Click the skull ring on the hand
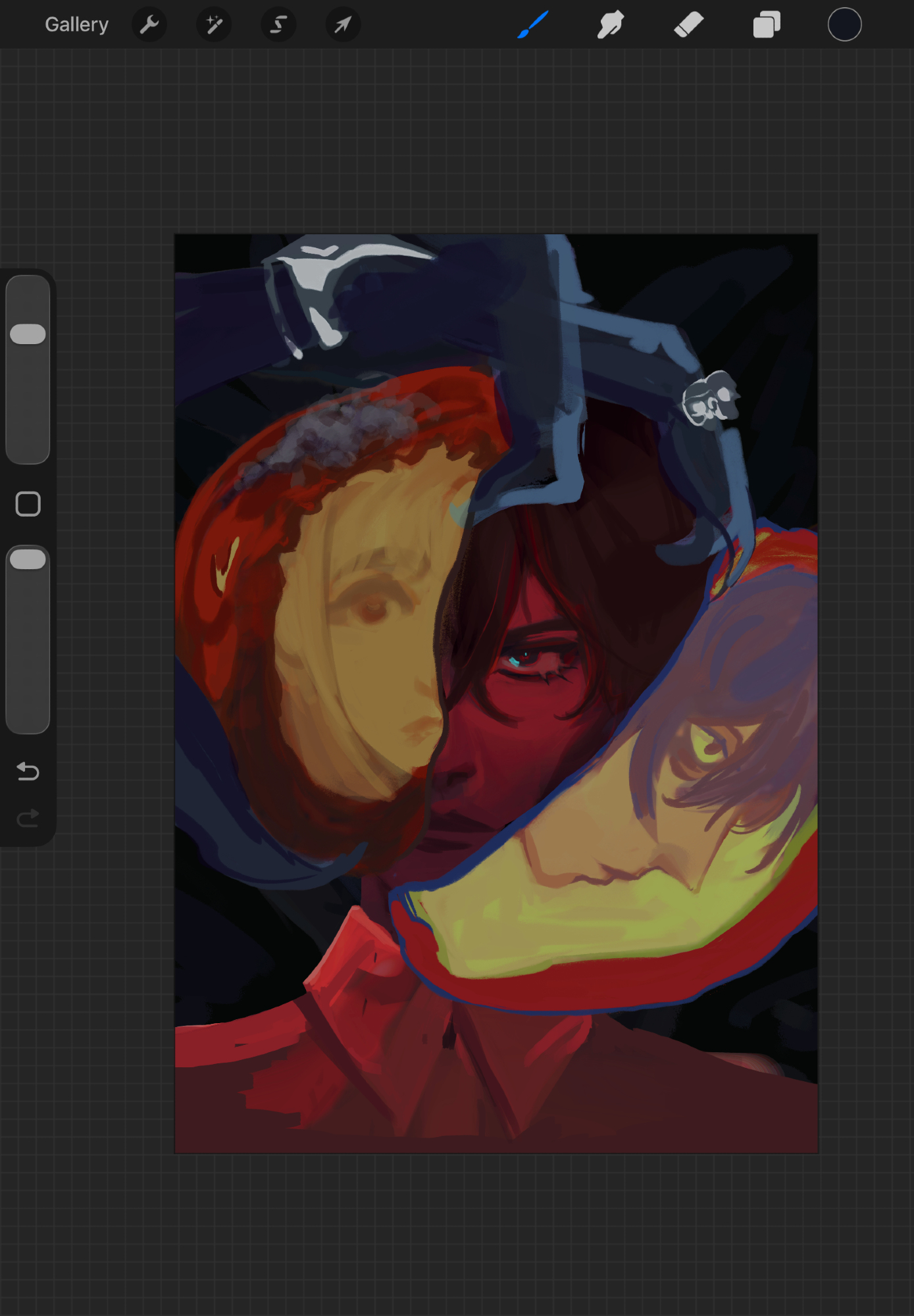This screenshot has width=914, height=1316. click(x=709, y=398)
